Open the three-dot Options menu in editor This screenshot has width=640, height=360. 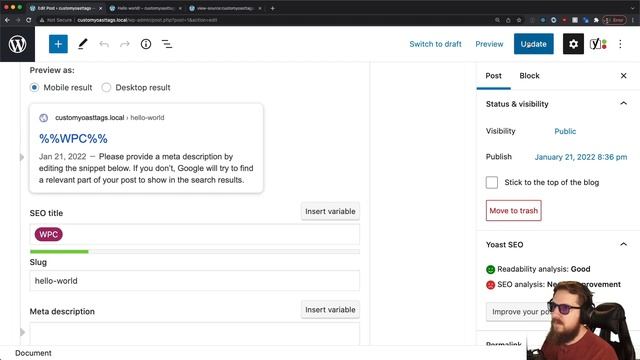(x=620, y=44)
